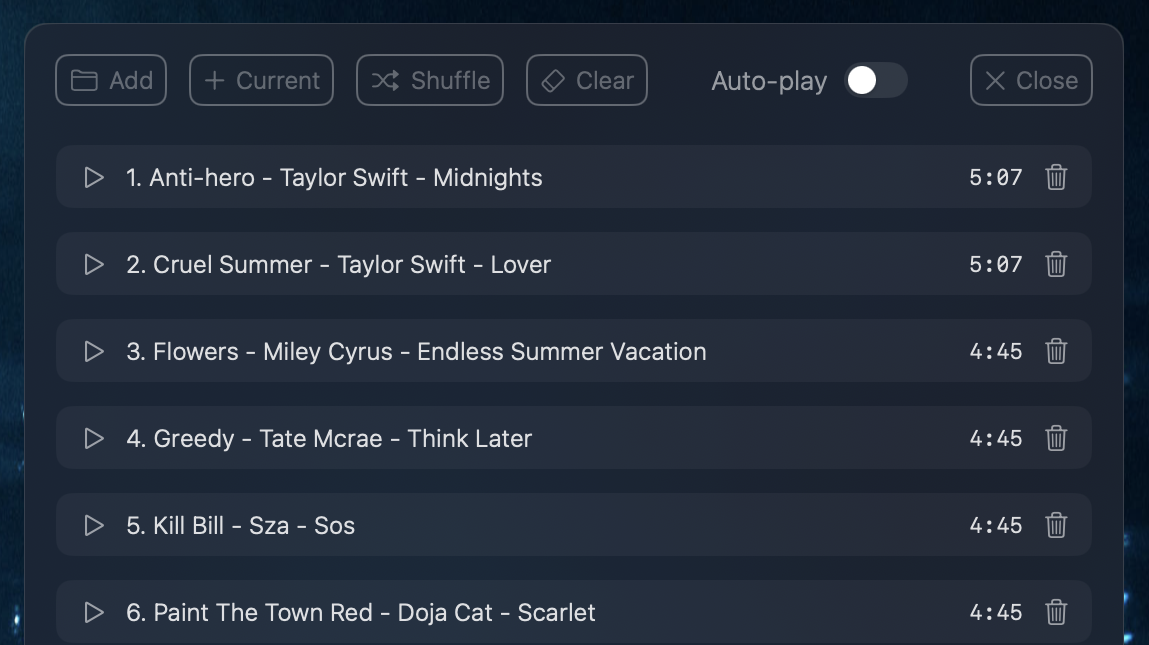Play Greedy by Tate Mcrae
This screenshot has height=645, width=1149.
[94, 439]
